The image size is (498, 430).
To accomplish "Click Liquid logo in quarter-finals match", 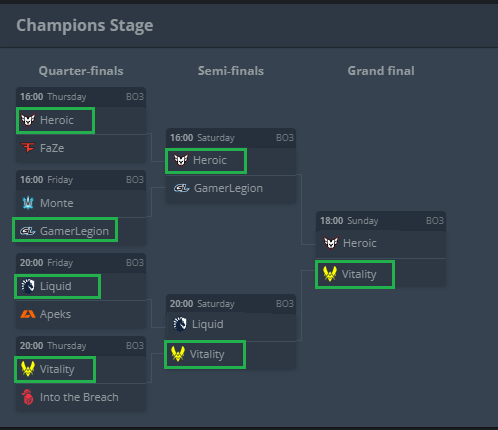I will tap(28, 286).
